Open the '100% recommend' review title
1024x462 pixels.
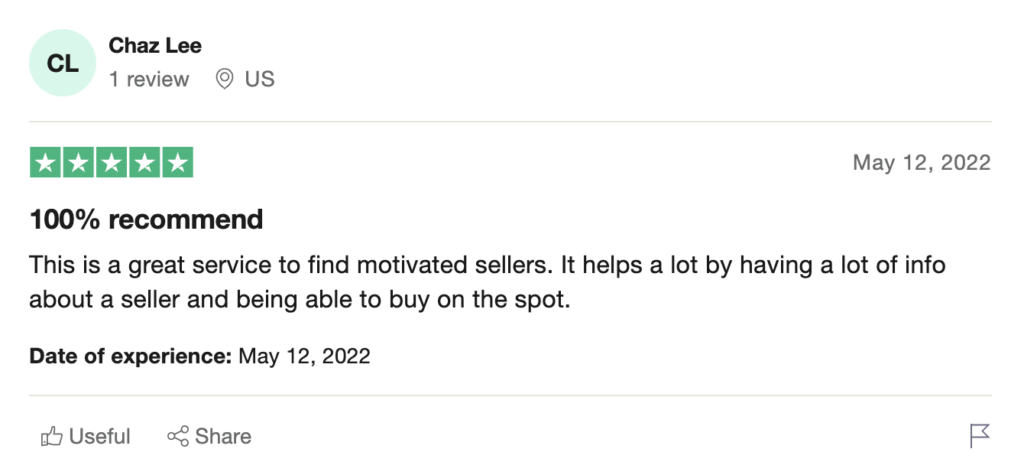pyautogui.click(x=146, y=219)
